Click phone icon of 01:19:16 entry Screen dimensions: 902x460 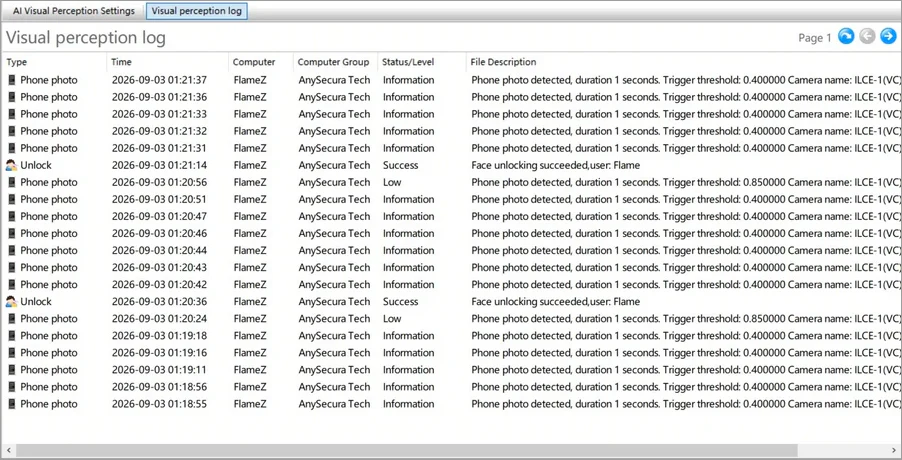click(12, 352)
